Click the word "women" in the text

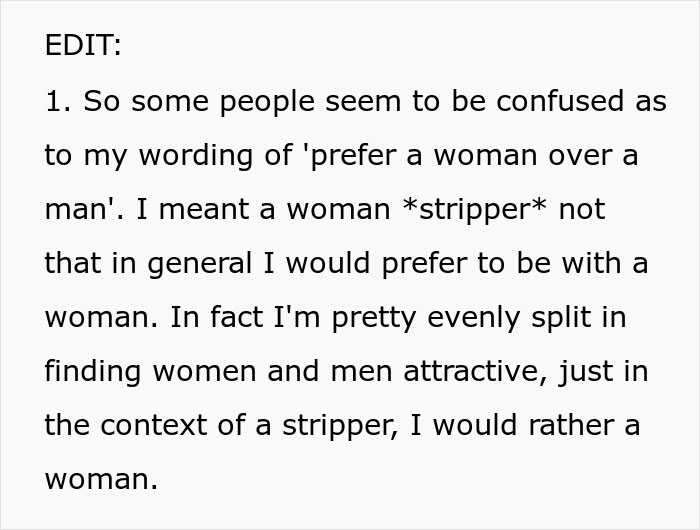(x=202, y=371)
